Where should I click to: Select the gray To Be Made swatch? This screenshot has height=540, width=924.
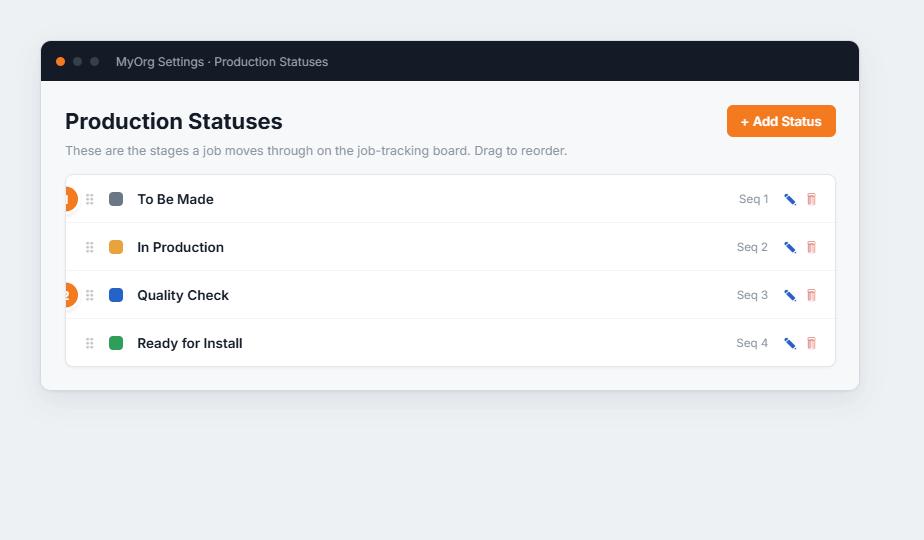coord(116,199)
